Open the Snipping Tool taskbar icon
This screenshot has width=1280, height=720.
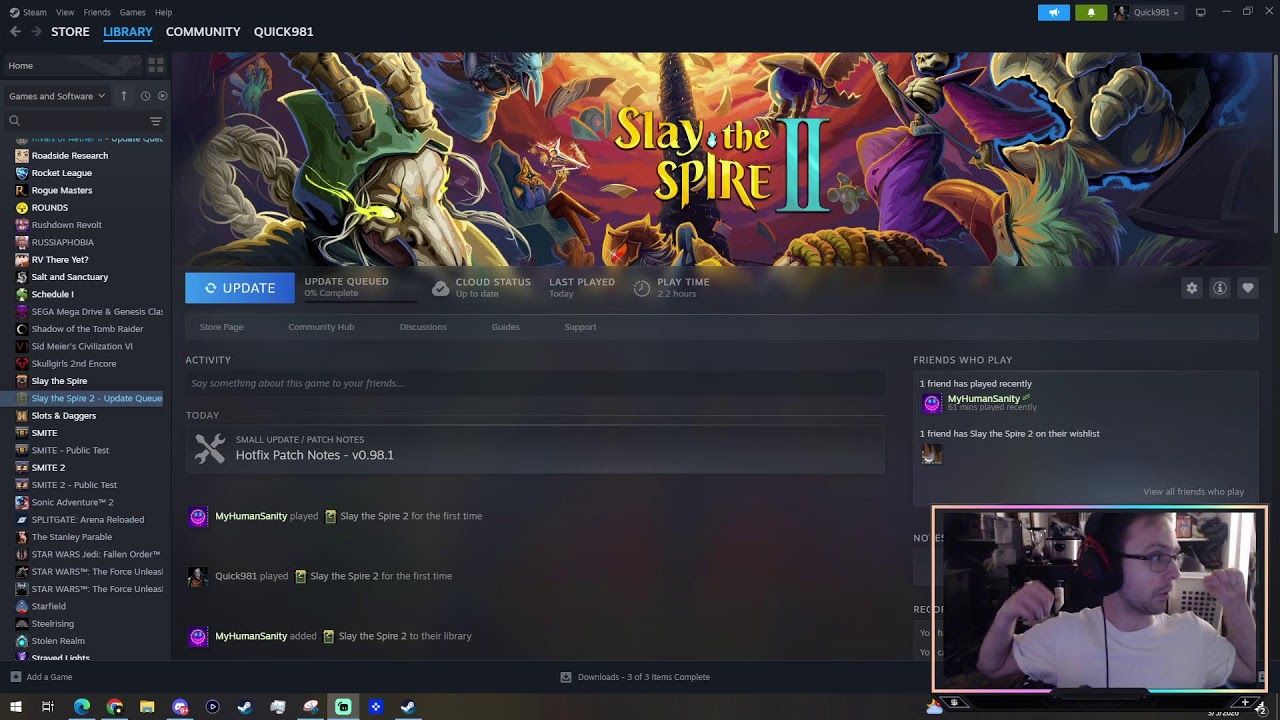click(x=311, y=707)
